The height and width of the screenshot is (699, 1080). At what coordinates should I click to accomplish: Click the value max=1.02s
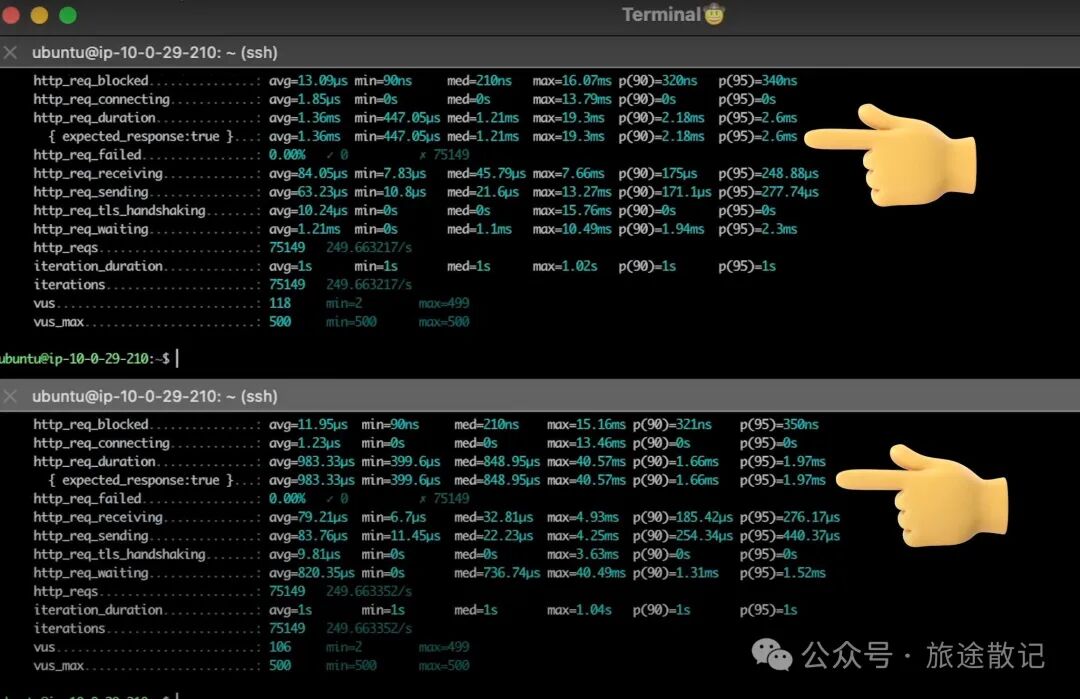[565, 267]
